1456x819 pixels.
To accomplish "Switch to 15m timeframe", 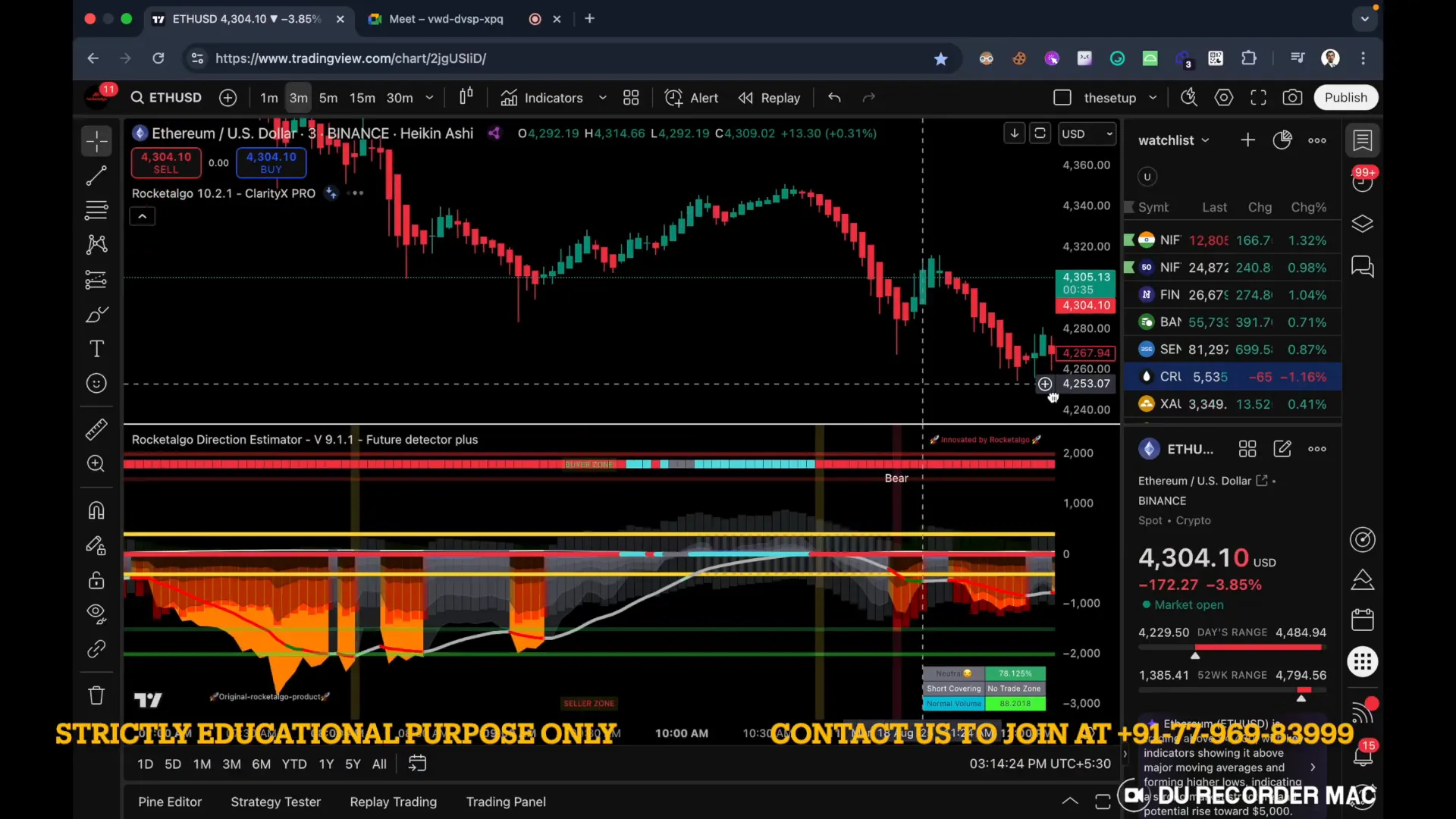I will [x=362, y=98].
